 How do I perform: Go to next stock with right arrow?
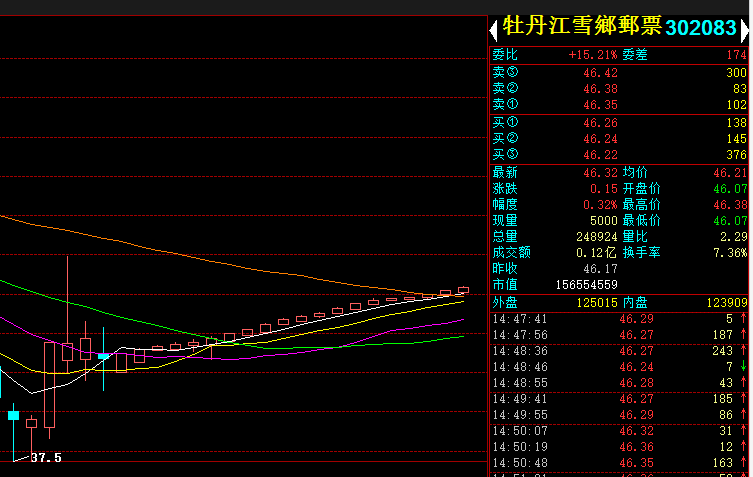coord(744,30)
